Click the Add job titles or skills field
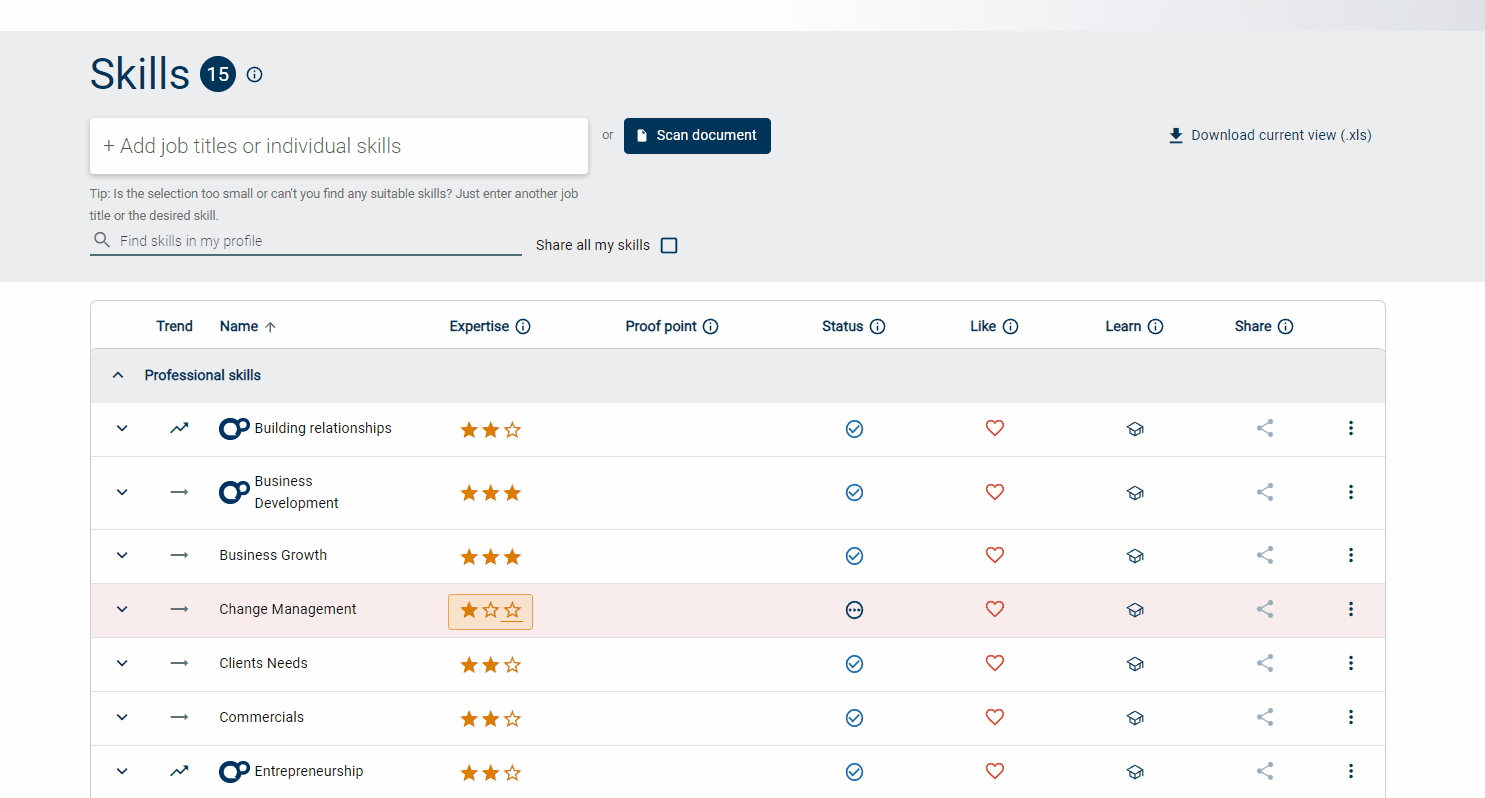 coord(339,145)
